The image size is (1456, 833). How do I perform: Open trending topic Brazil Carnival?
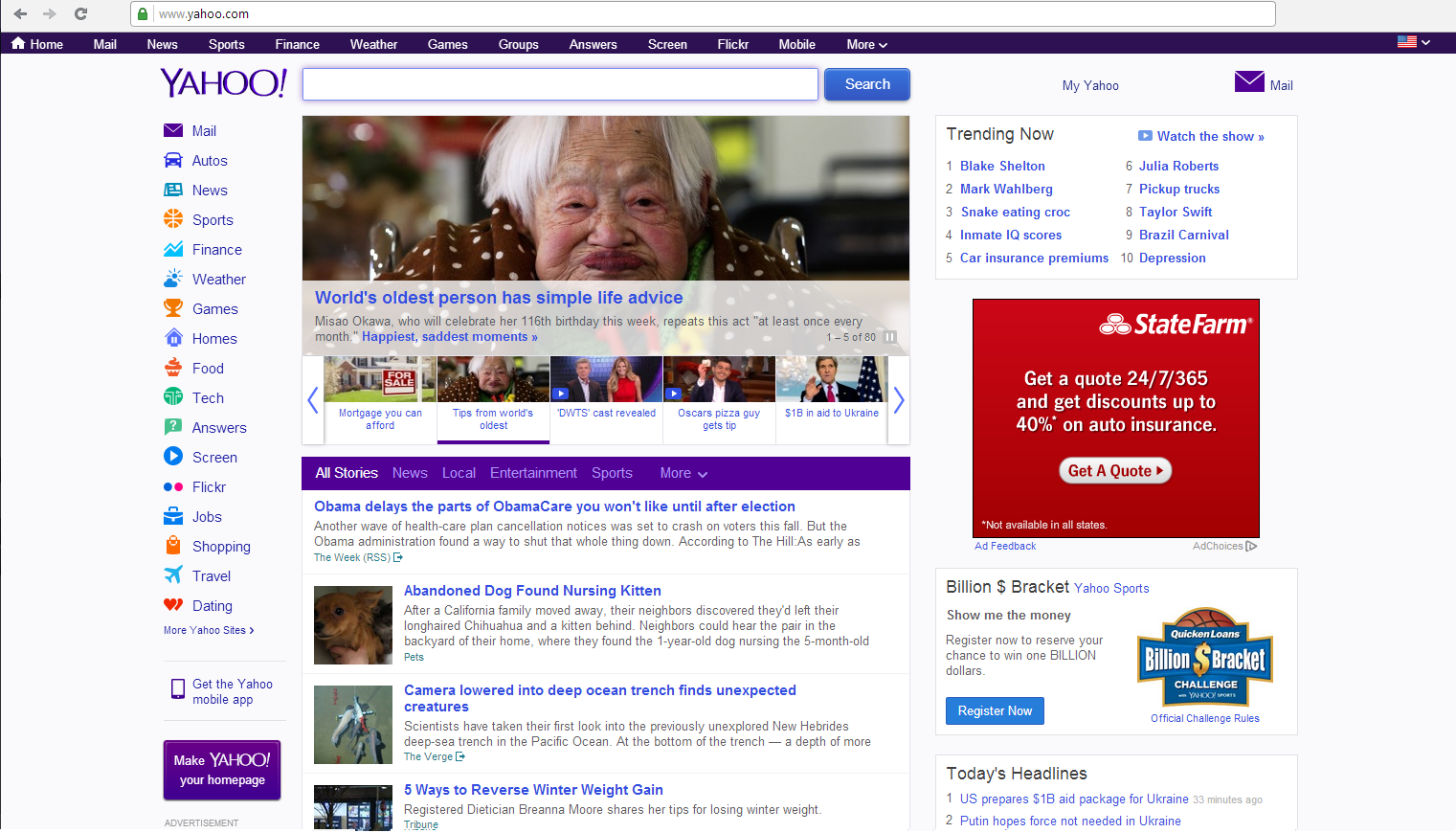[1184, 235]
